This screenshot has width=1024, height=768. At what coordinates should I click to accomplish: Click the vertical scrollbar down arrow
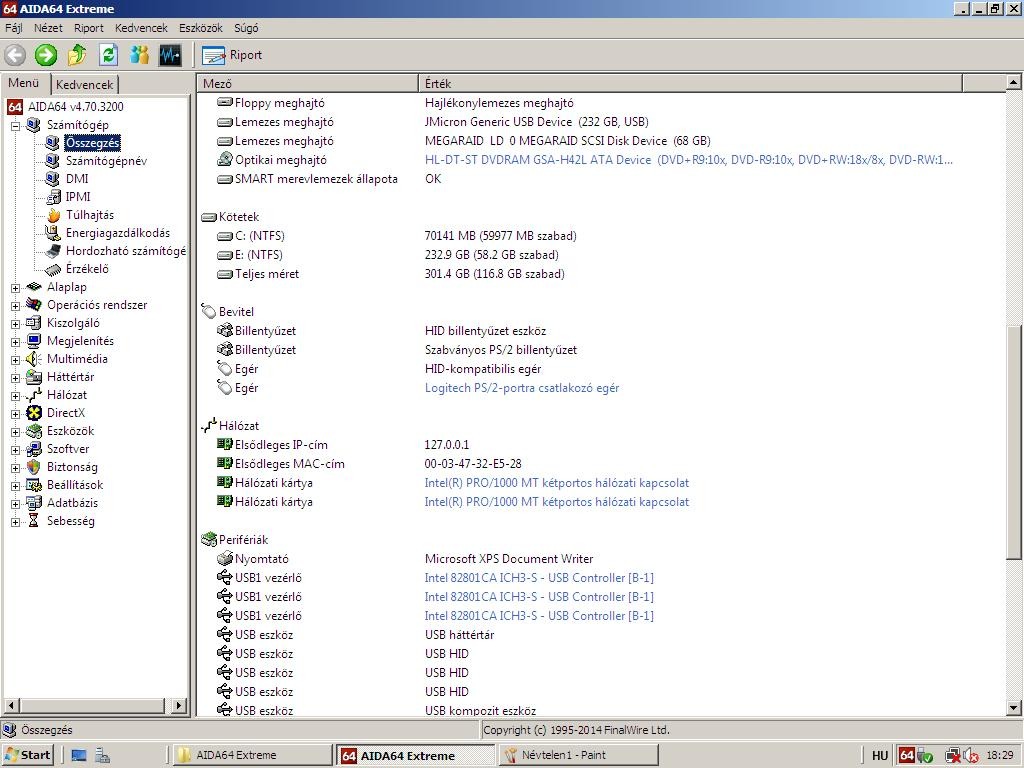[x=1014, y=707]
